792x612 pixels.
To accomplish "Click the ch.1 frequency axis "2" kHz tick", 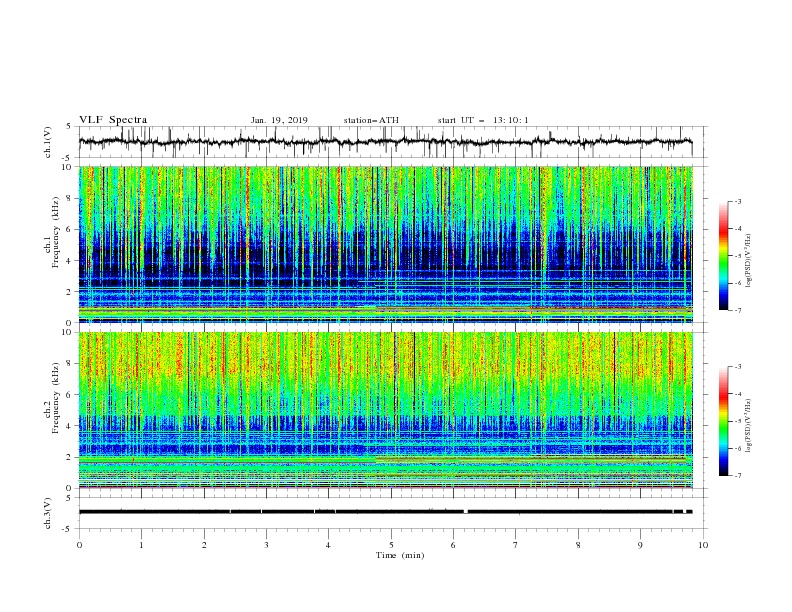I will tap(70, 292).
